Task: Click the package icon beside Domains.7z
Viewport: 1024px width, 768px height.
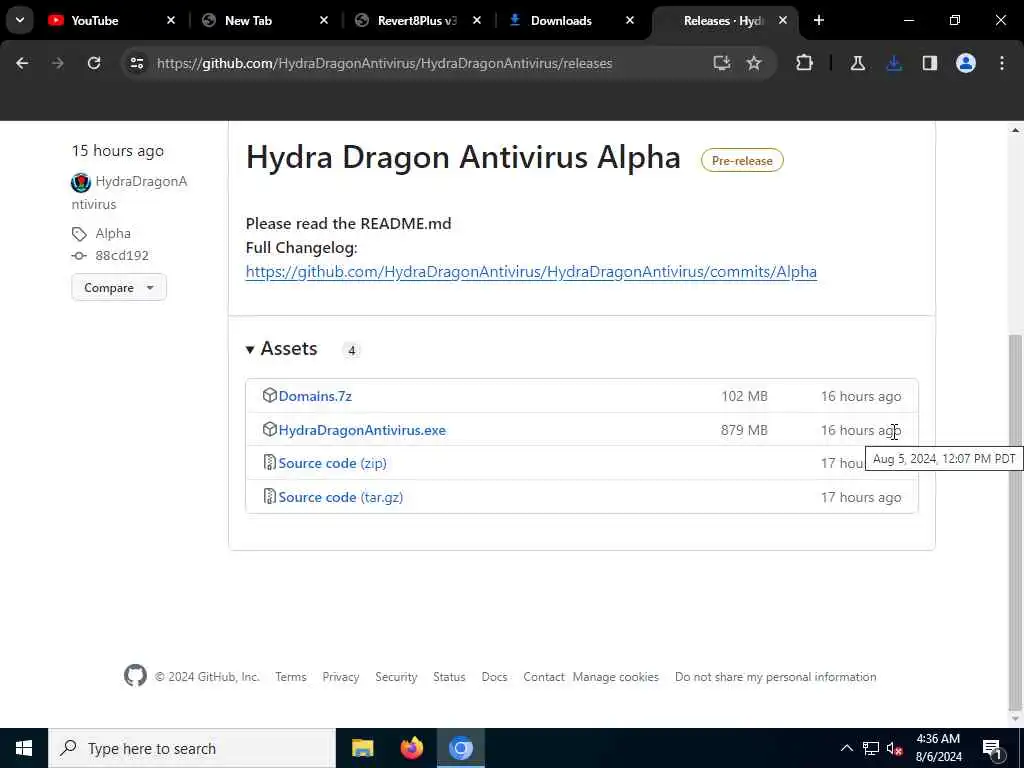Action: coord(270,395)
